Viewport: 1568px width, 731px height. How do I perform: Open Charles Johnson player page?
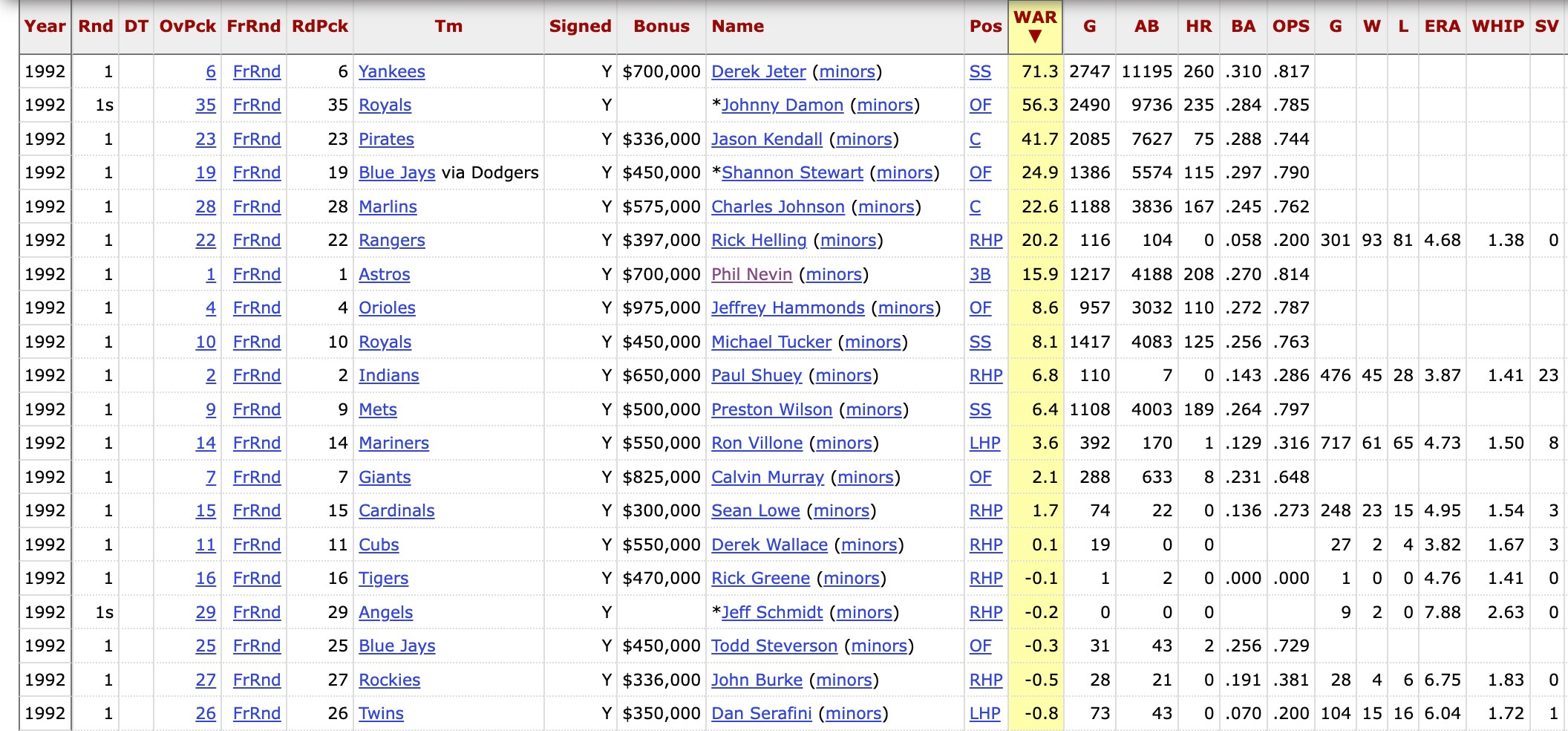pos(778,207)
